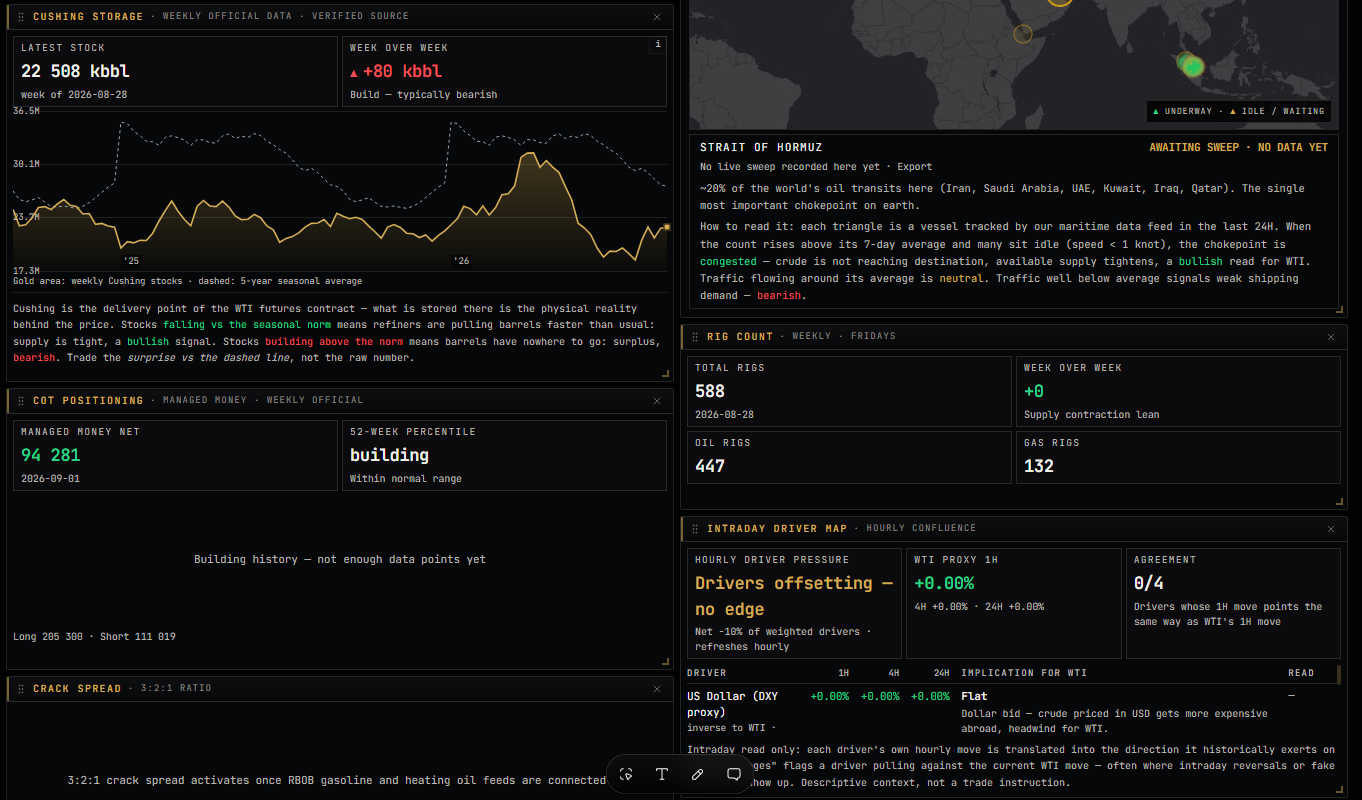1362x800 pixels.
Task: Click 'Building history — not enough data points yet'
Action: (x=340, y=560)
